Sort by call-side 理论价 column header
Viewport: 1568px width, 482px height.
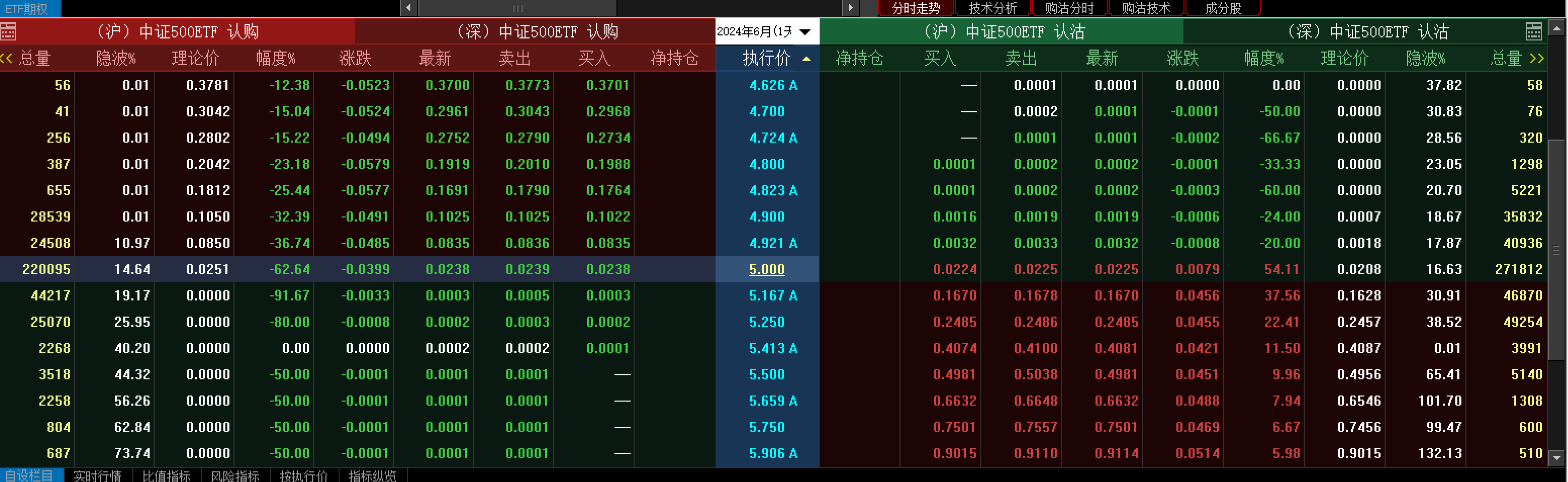click(x=196, y=59)
